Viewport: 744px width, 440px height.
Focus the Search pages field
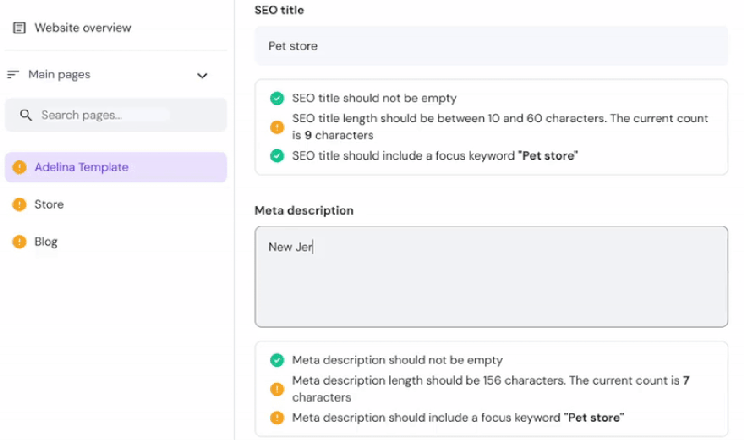pos(116,115)
